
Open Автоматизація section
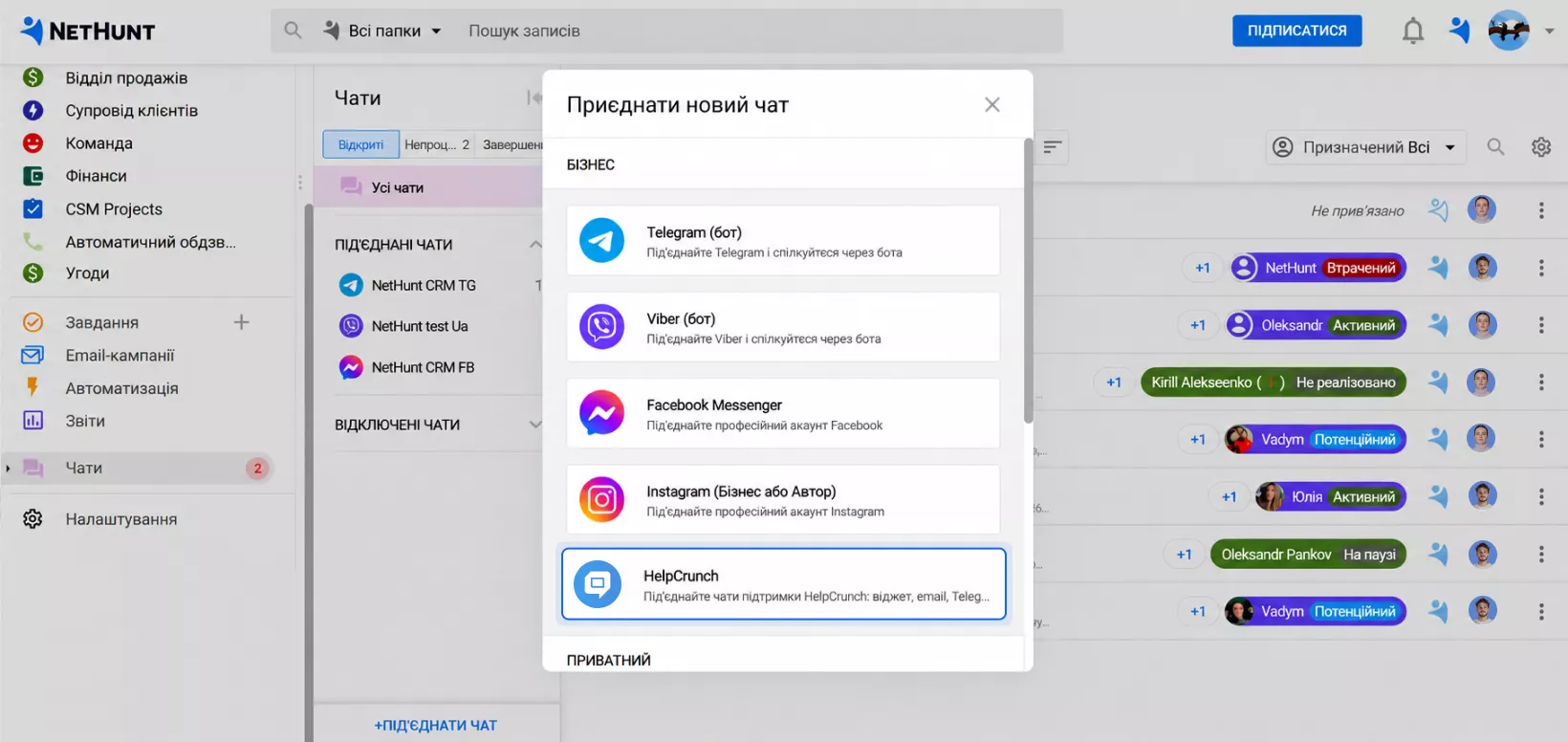point(121,388)
